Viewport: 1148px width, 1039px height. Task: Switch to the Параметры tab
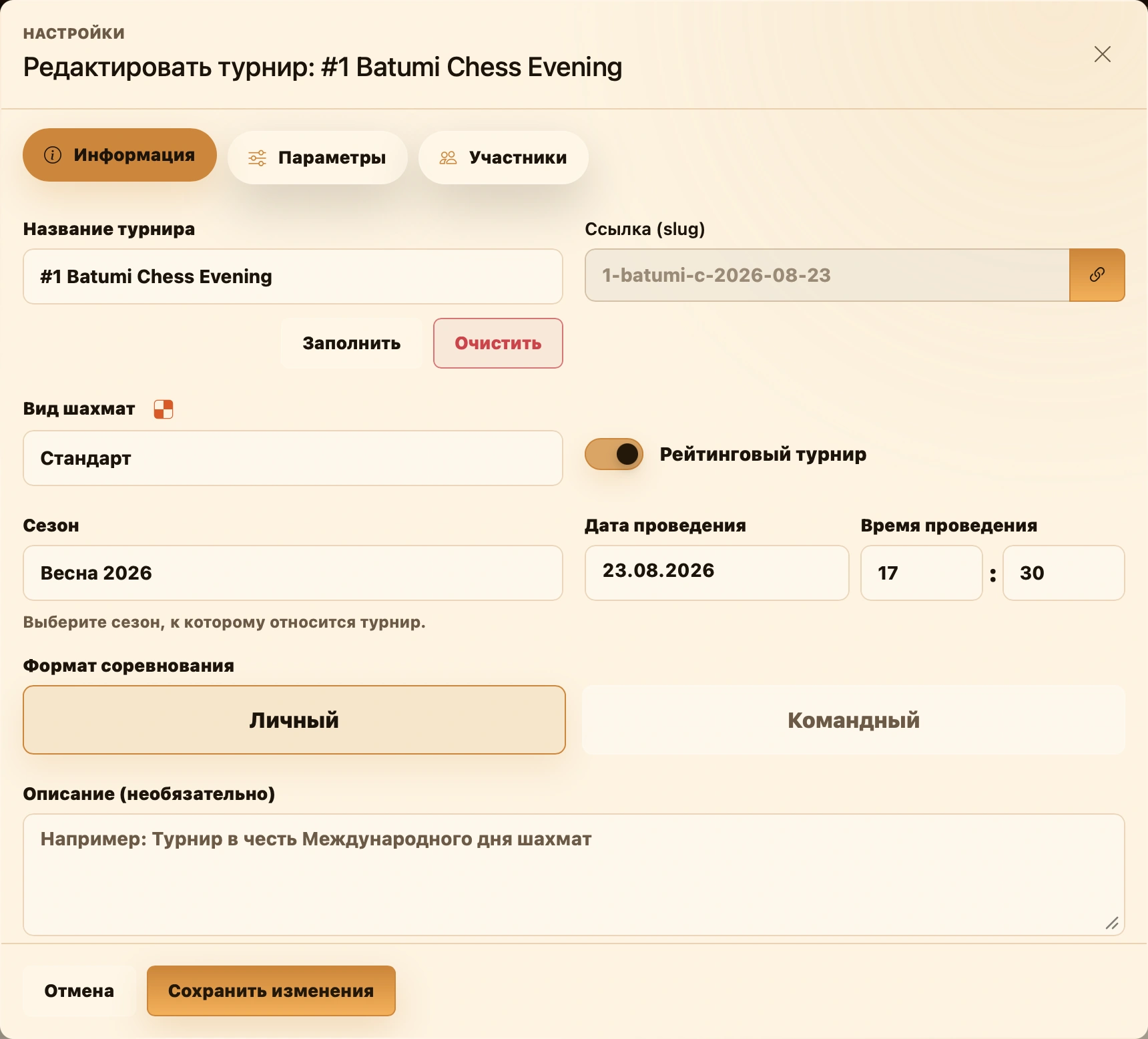point(318,158)
